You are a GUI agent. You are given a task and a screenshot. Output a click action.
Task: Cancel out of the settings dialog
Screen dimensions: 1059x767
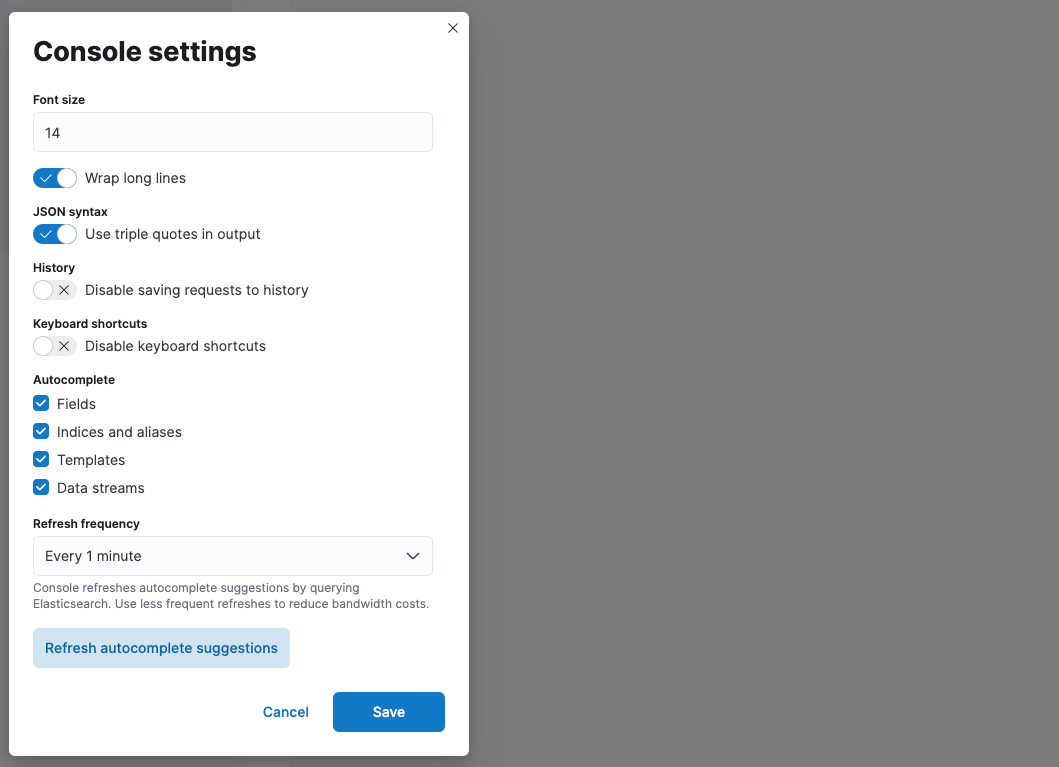point(285,712)
